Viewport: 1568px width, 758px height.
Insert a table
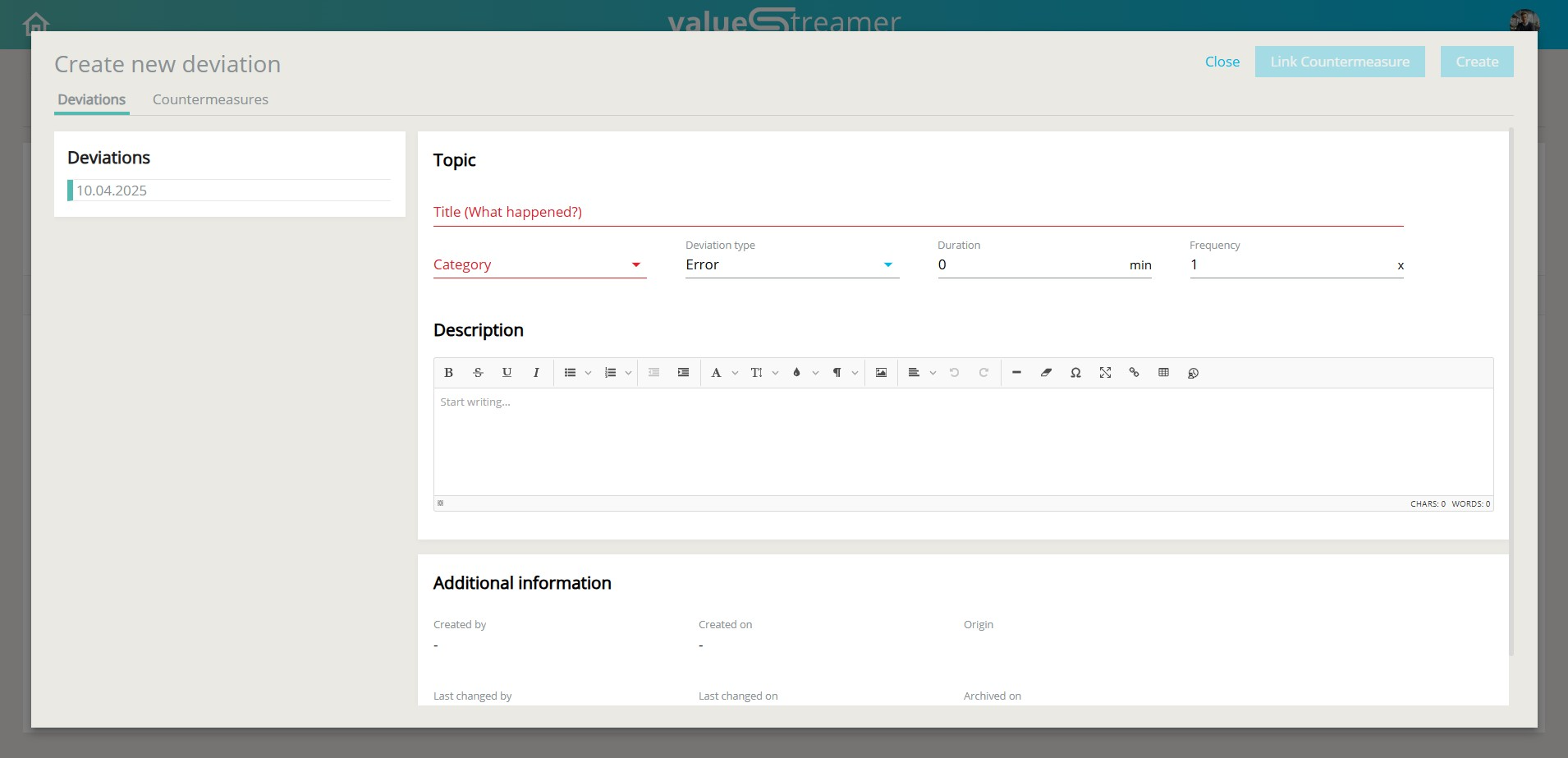coord(1163,373)
